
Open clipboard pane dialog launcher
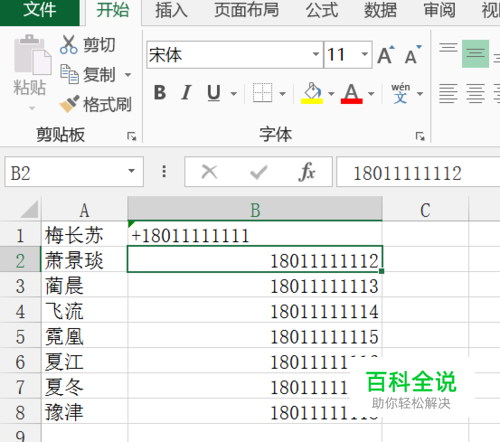pyautogui.click(x=132, y=136)
